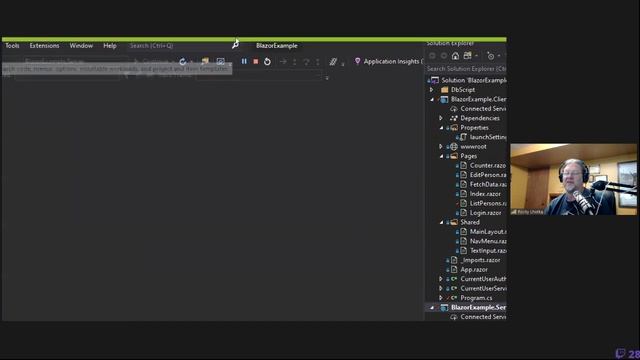Select Connected Services under BlazorExample.Client
This screenshot has height=360, width=640.
(x=483, y=109)
